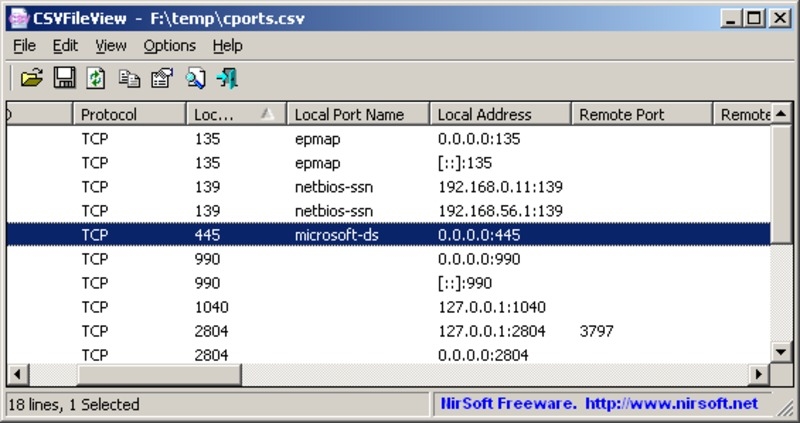Click the vertical scrollbar down arrow
This screenshot has height=423, width=800.
(781, 351)
